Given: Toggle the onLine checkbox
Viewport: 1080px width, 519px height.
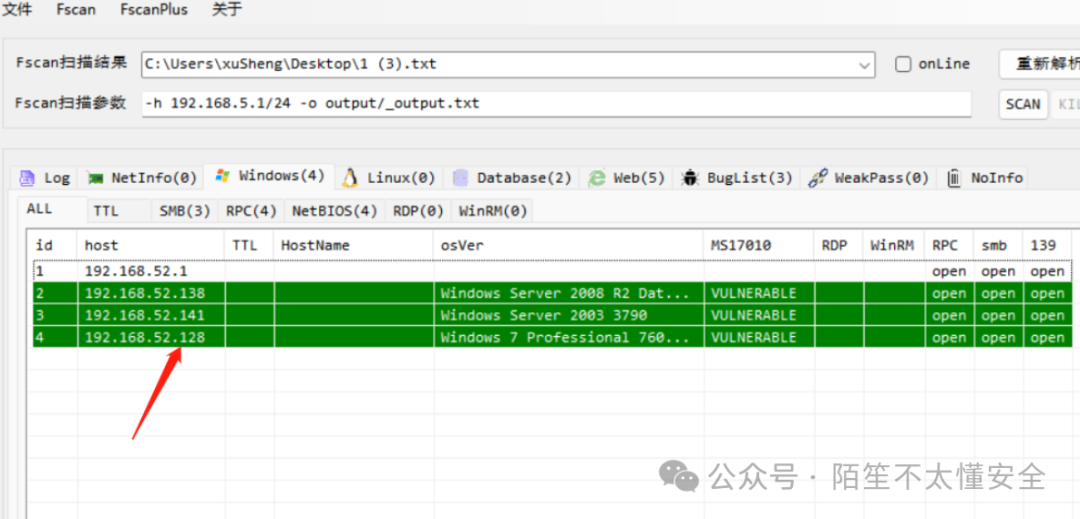Looking at the screenshot, I should (x=903, y=64).
